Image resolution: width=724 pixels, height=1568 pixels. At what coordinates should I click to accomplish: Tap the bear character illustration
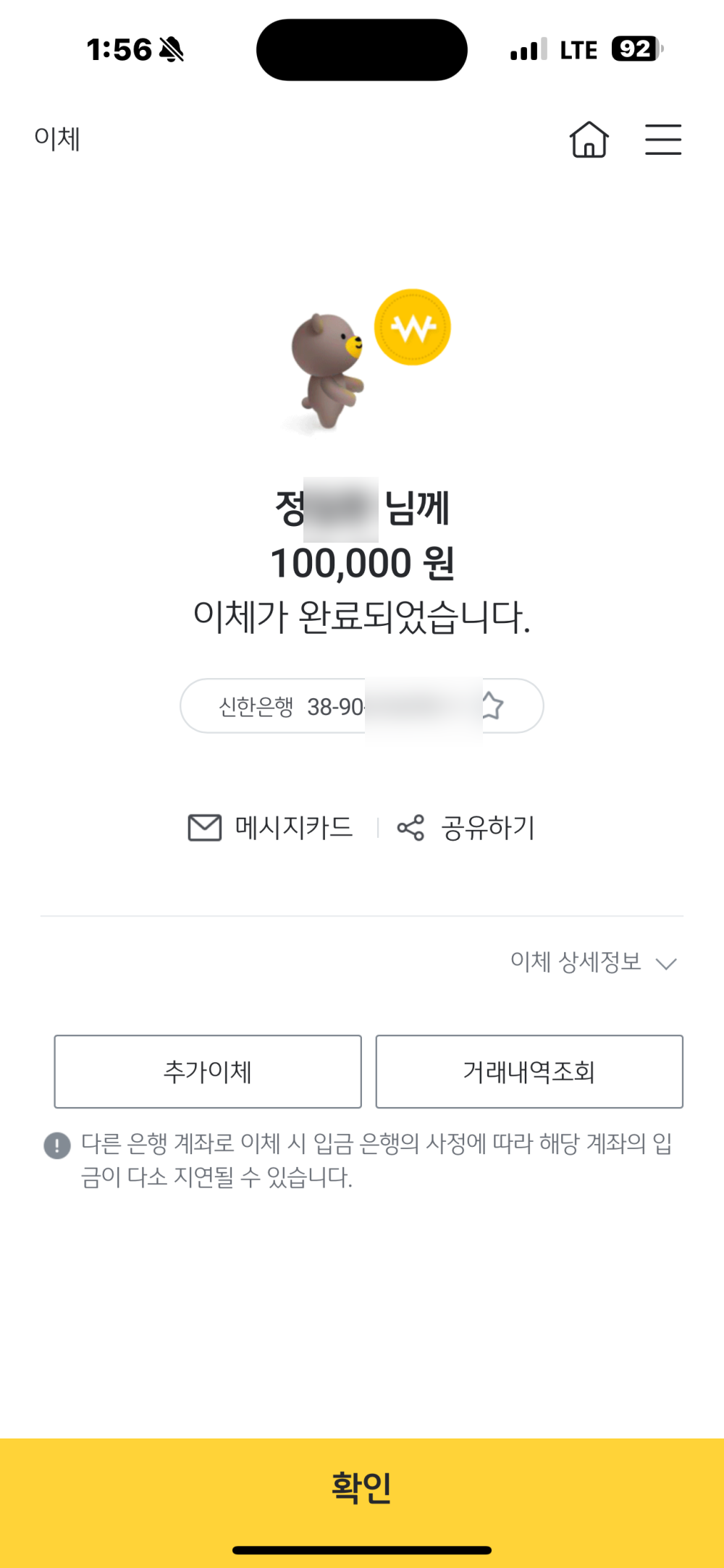[x=327, y=369]
